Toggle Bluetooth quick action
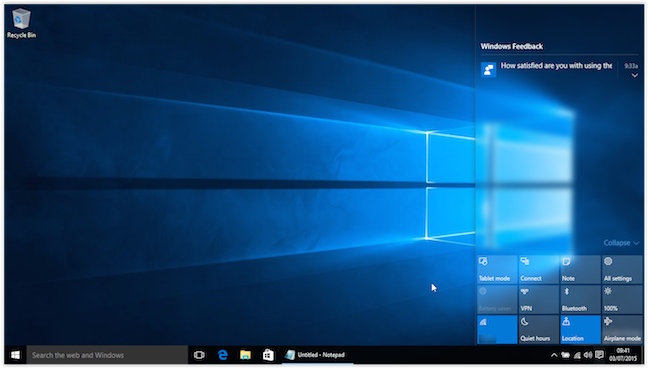The width and height of the screenshot is (648, 368). [581, 299]
